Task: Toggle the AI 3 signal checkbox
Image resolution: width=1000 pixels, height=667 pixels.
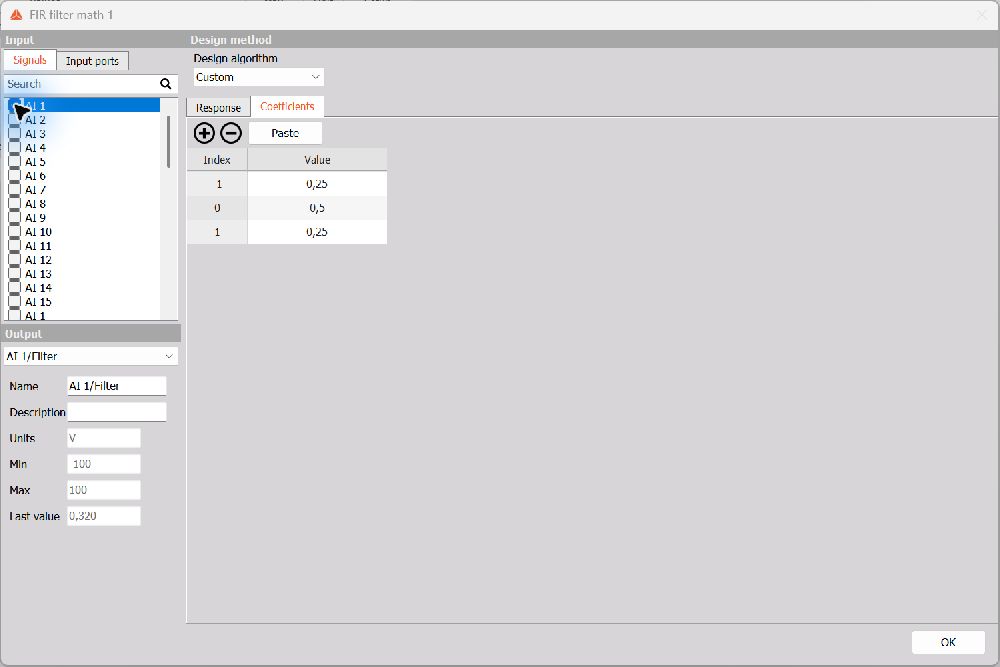Action: [14, 134]
